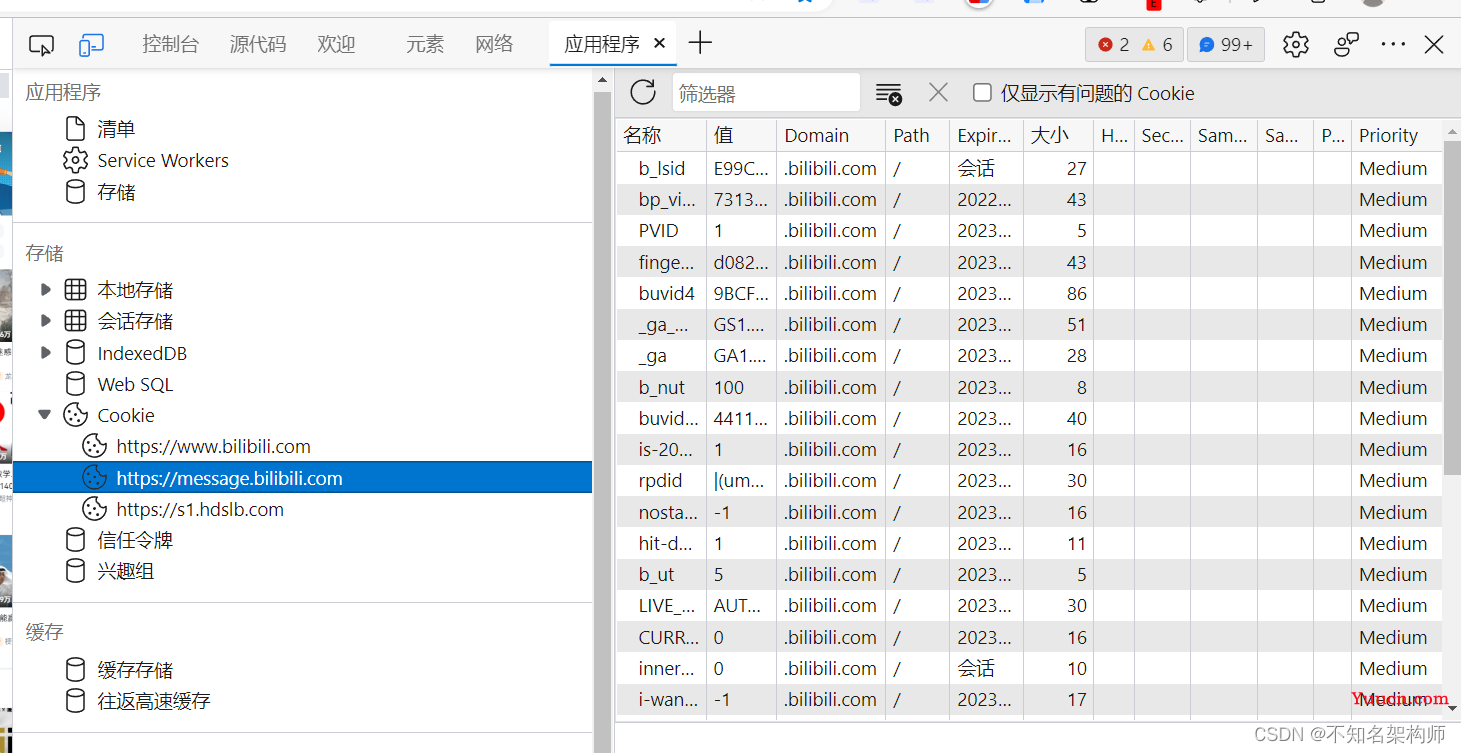Select the _ga cookie row
1461x753 pixels.
point(1029,355)
